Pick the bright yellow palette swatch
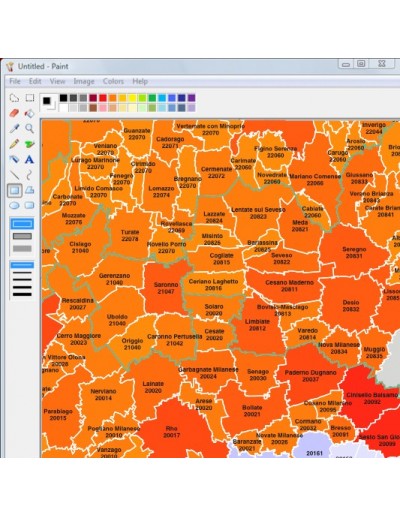The image size is (400, 517). pyautogui.click(x=132, y=98)
